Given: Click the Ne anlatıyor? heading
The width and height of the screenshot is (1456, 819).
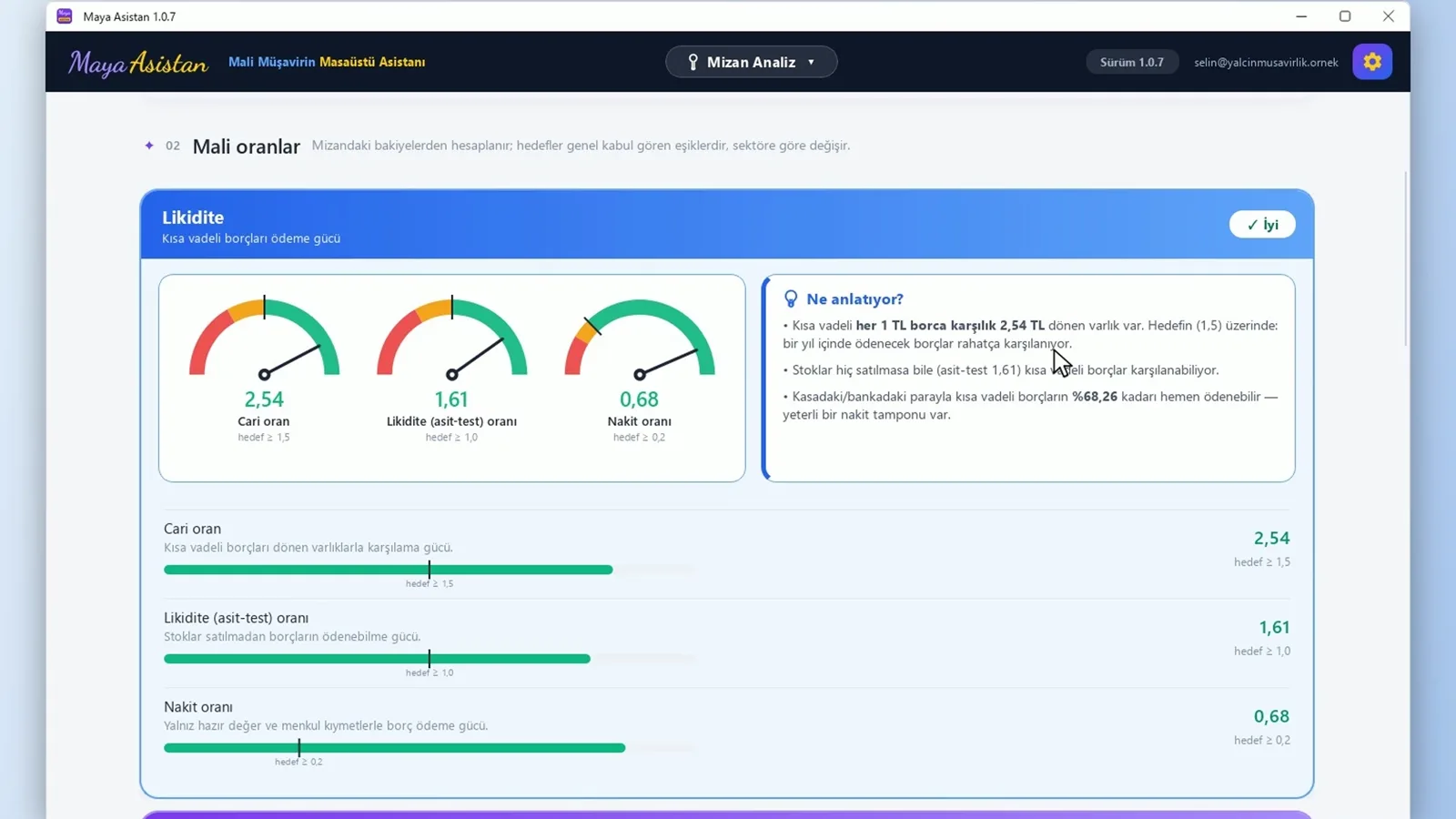Looking at the screenshot, I should click(854, 299).
